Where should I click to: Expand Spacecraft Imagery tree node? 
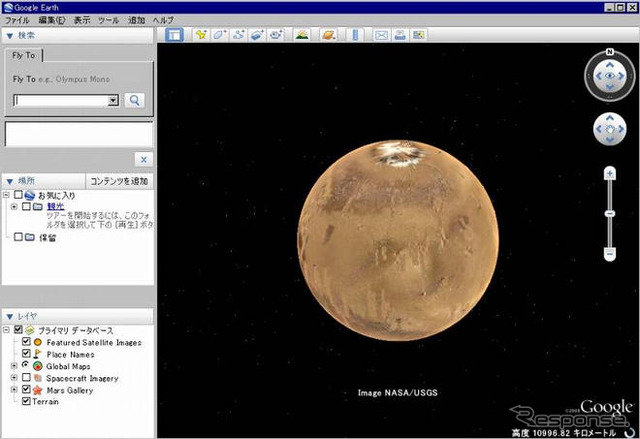(14, 377)
